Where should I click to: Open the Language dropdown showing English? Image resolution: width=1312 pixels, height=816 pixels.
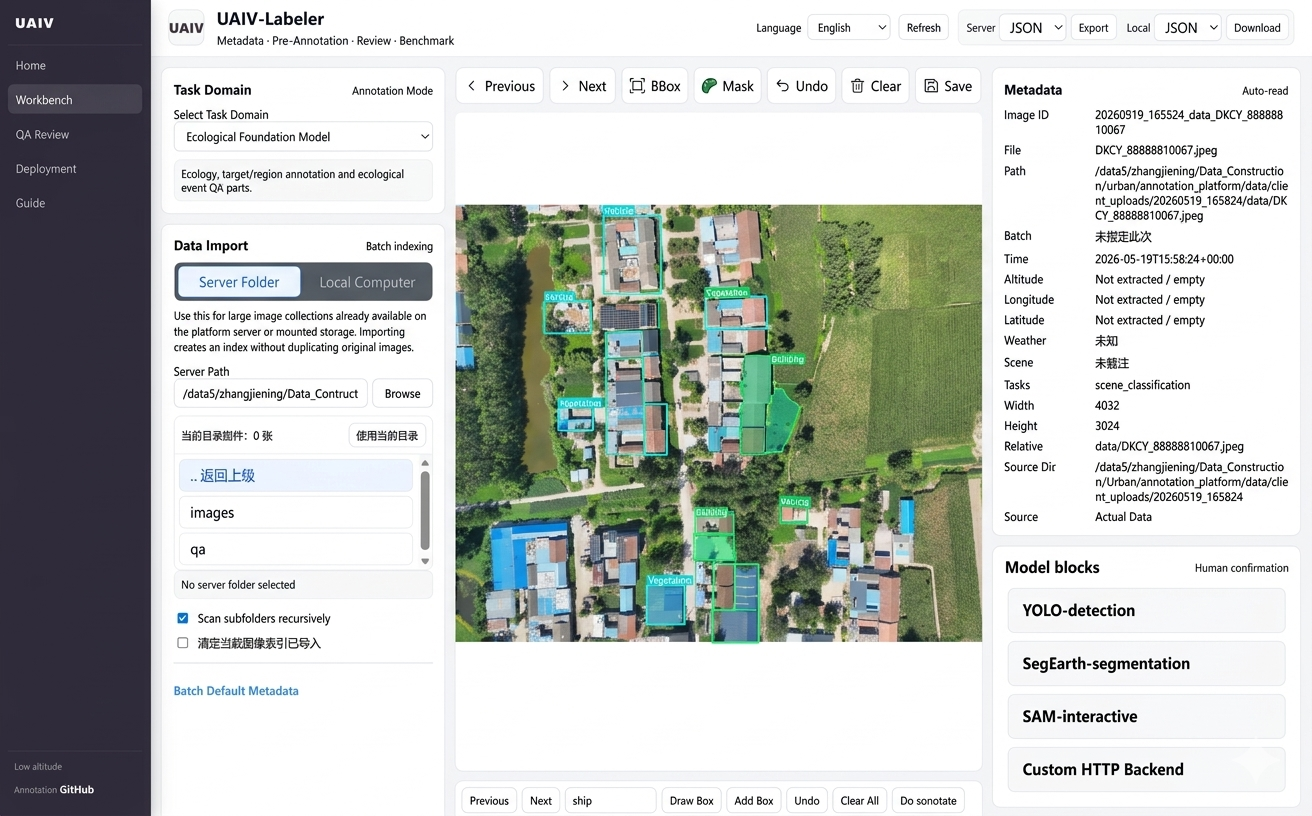click(x=849, y=28)
